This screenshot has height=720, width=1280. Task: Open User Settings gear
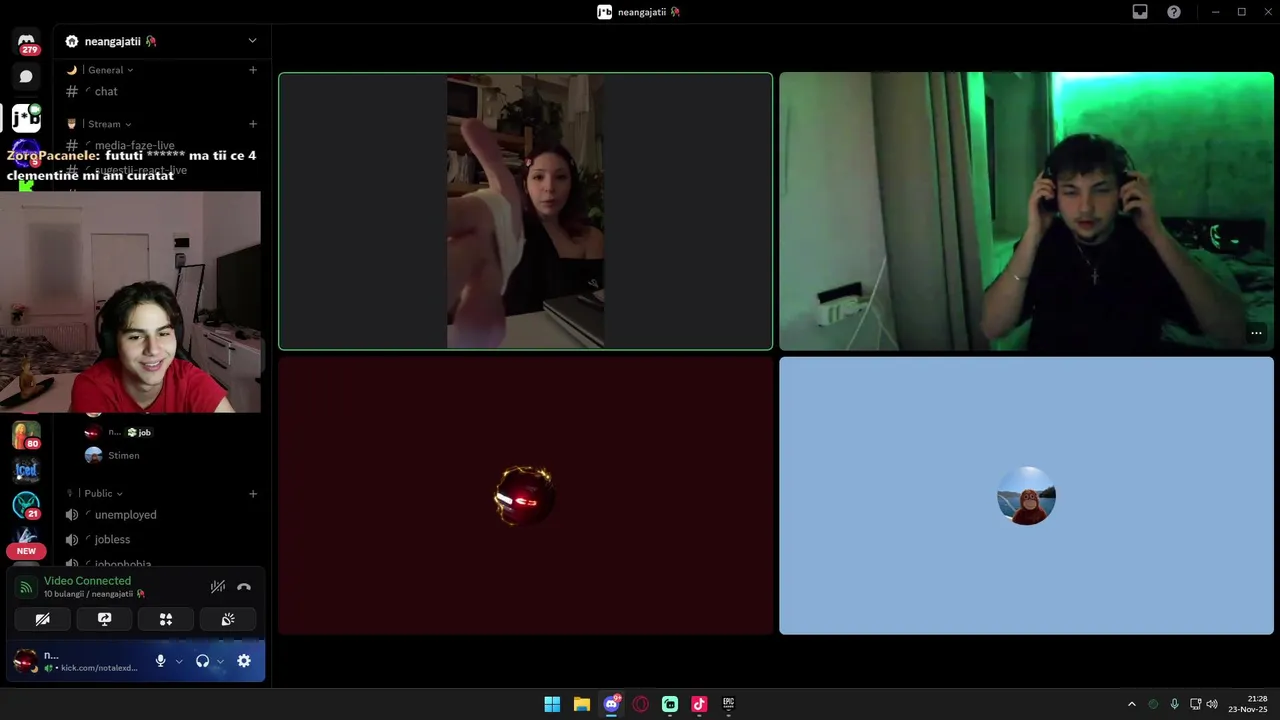point(244,661)
